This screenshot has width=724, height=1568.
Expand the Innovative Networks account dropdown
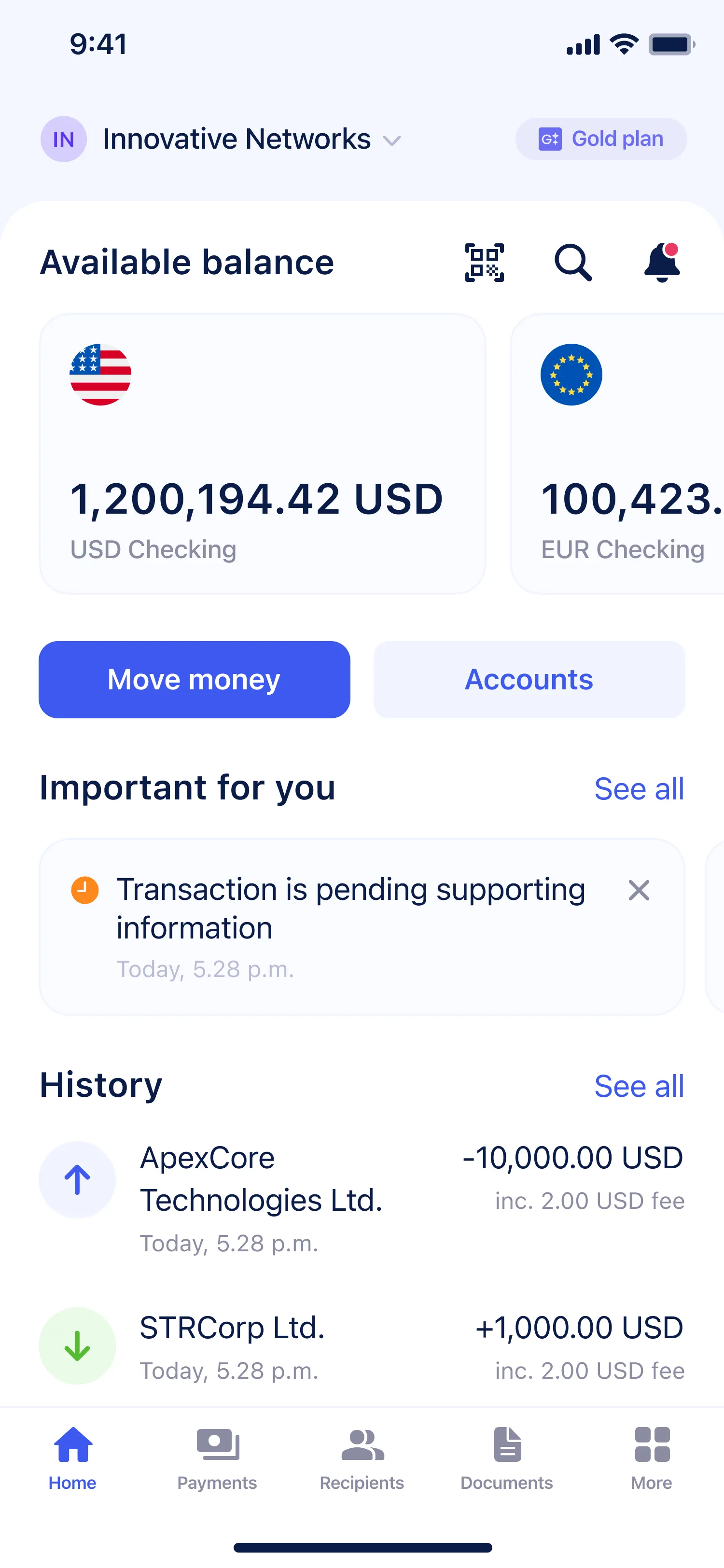(392, 140)
